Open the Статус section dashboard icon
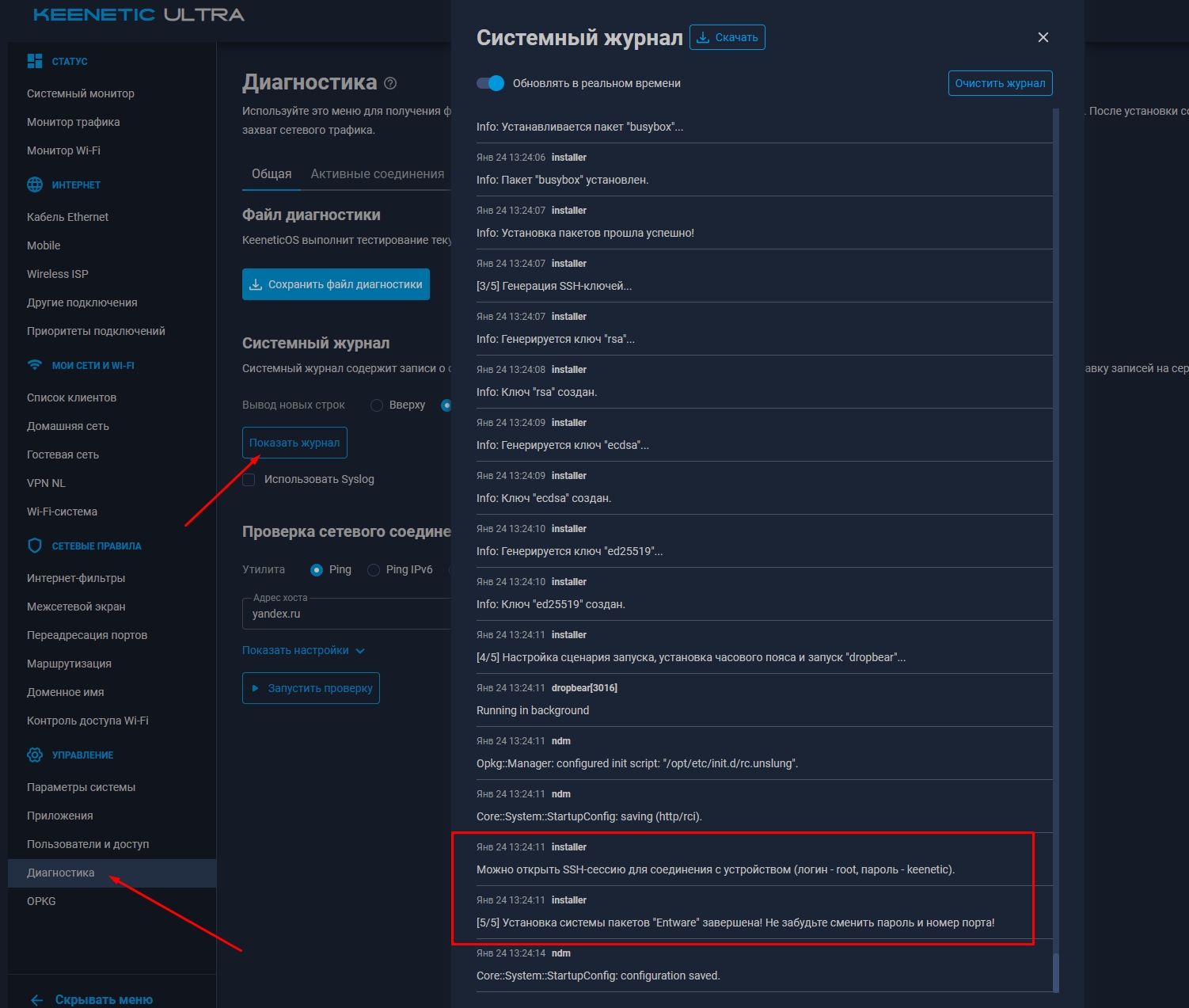 [34, 59]
